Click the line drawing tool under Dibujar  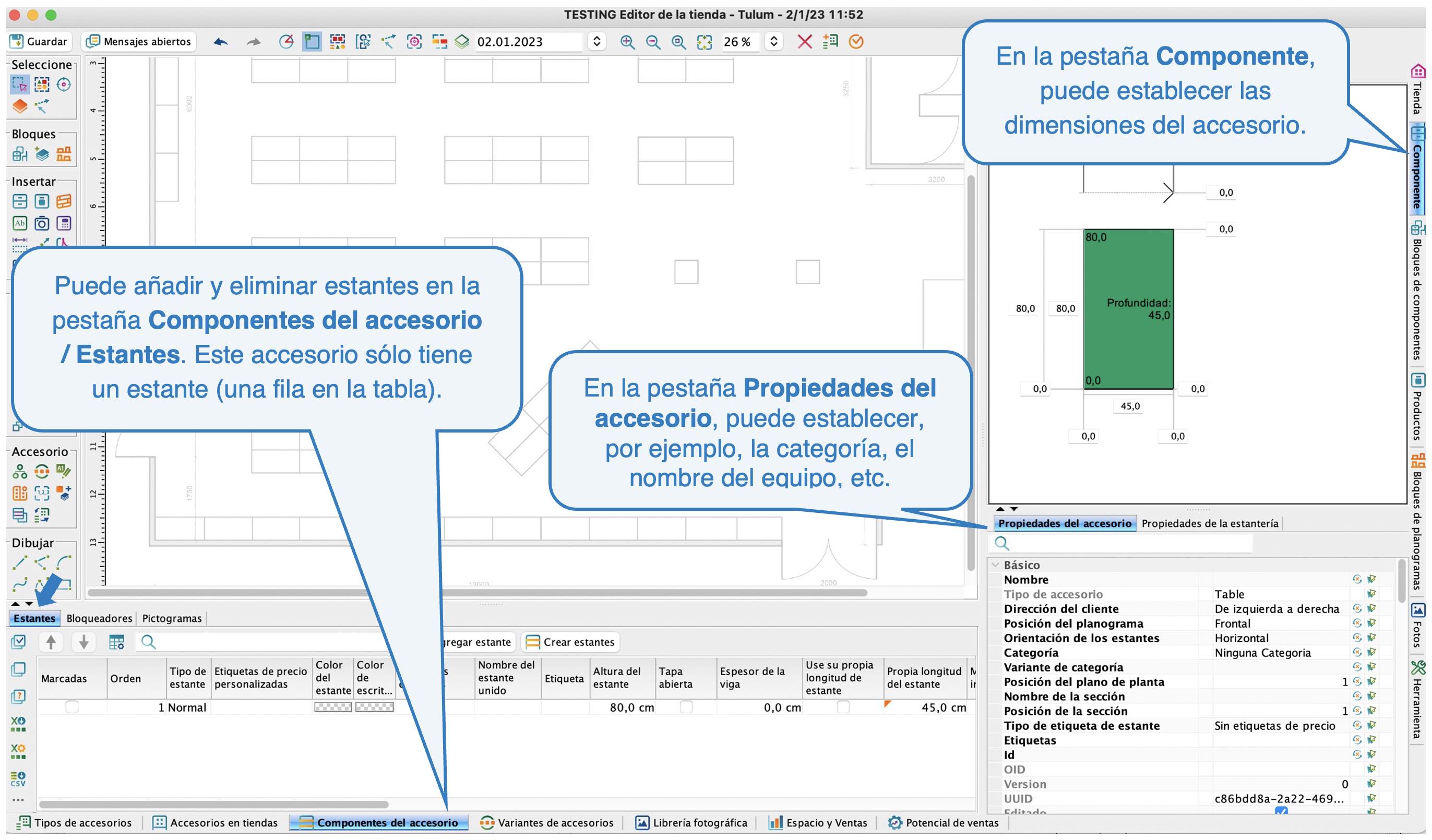pyautogui.click(x=19, y=563)
